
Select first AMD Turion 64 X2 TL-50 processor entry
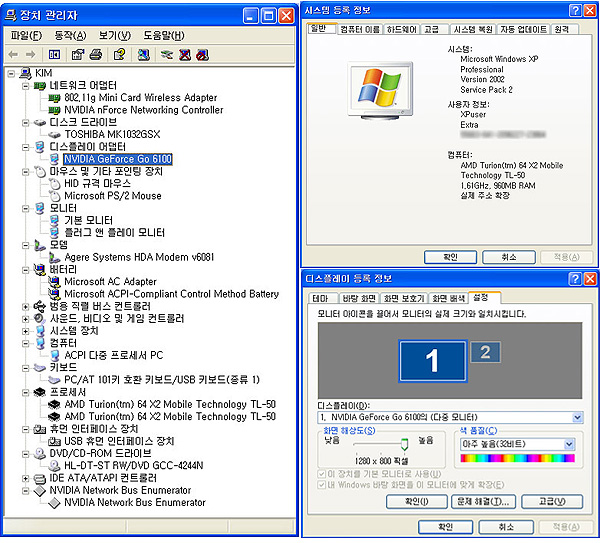tap(170, 404)
